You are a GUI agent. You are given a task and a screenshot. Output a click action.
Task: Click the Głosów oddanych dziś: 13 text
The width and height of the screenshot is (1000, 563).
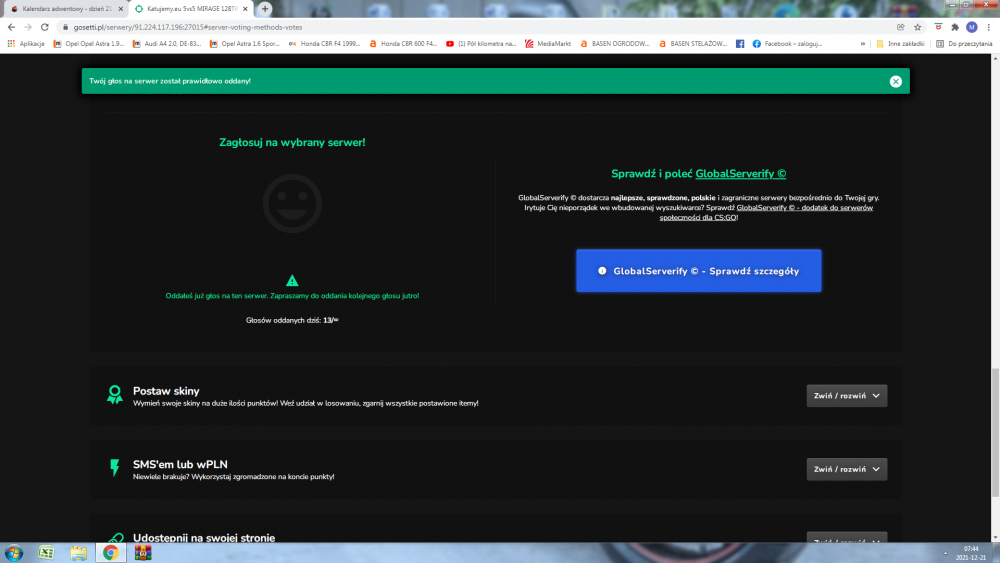292,320
